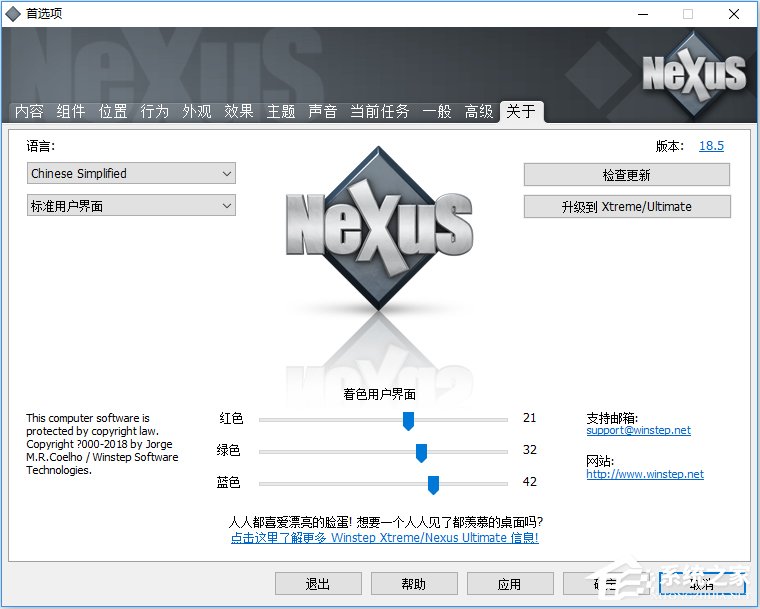
Task: Open the version 18.5 link
Action: 711,146
